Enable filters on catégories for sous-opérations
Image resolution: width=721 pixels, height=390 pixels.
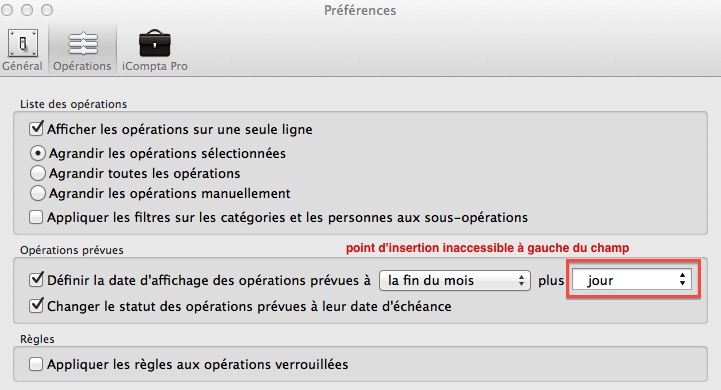[x=36, y=217]
